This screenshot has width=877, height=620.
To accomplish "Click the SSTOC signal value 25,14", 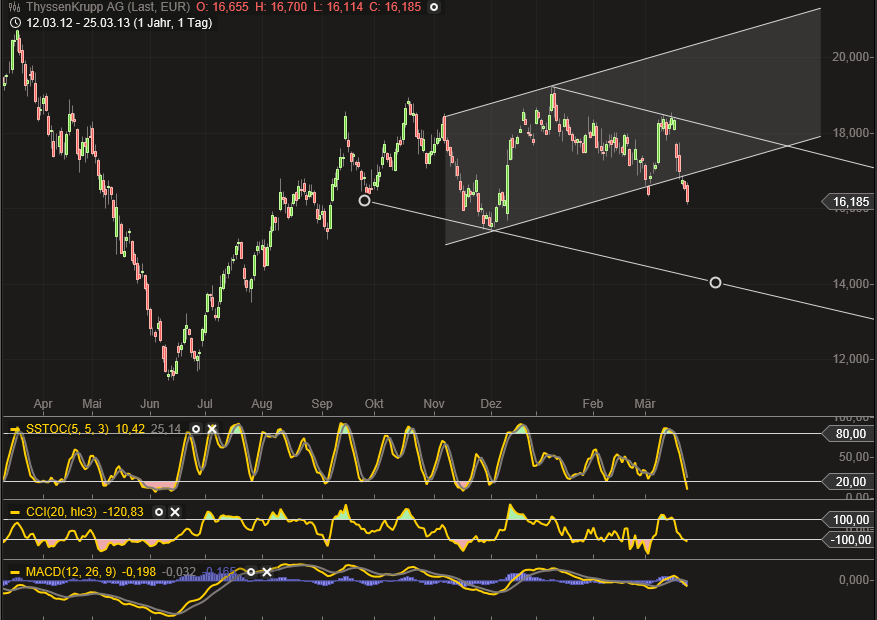I will 166,429.
